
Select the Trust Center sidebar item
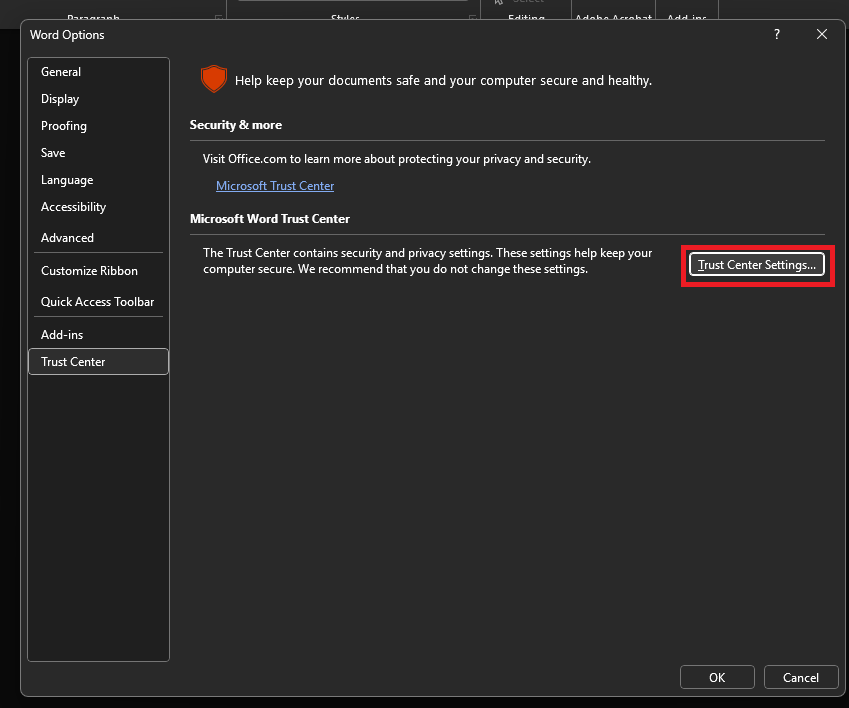(x=73, y=362)
